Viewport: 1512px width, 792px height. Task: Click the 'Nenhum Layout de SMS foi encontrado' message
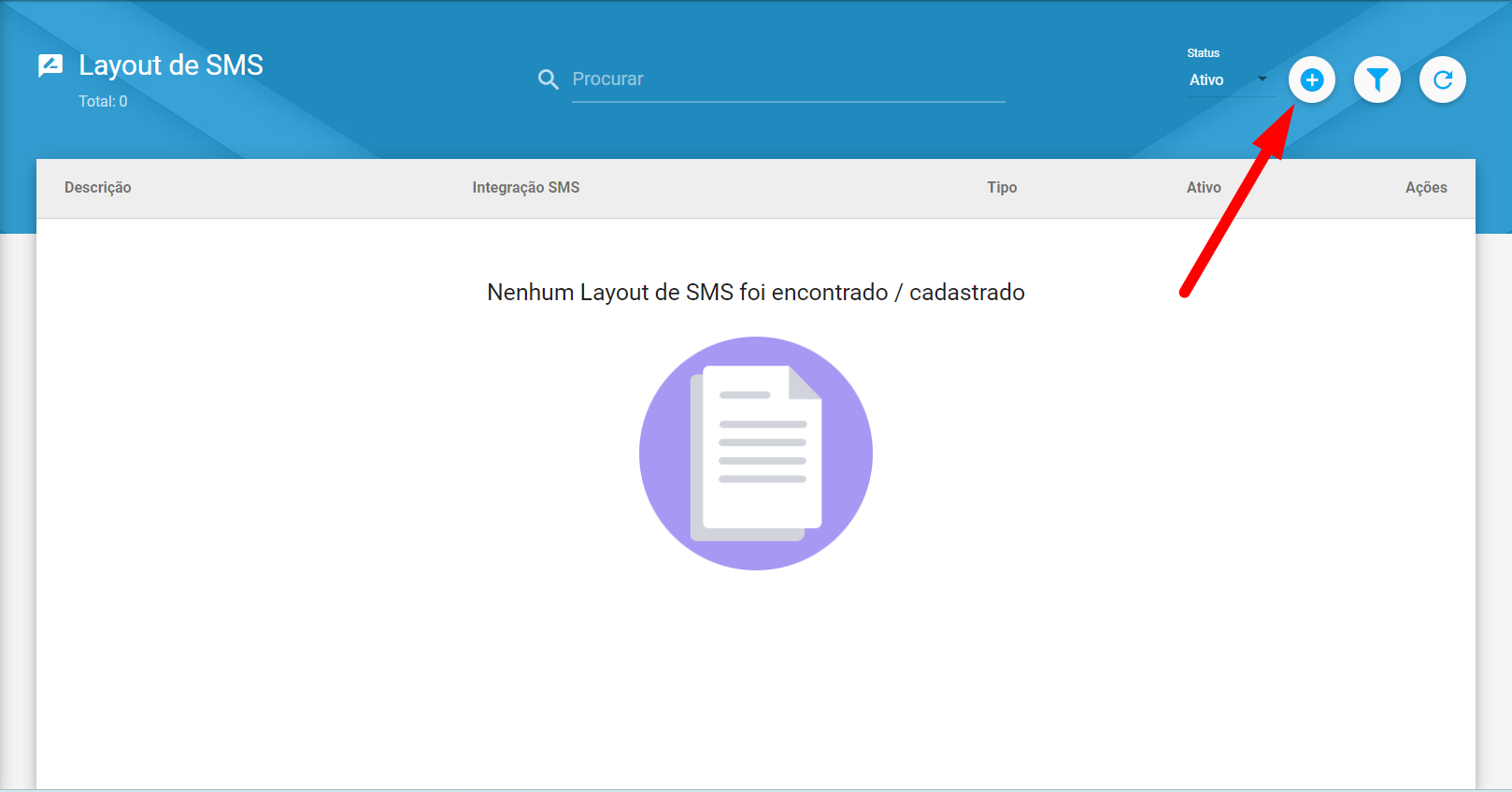756,293
